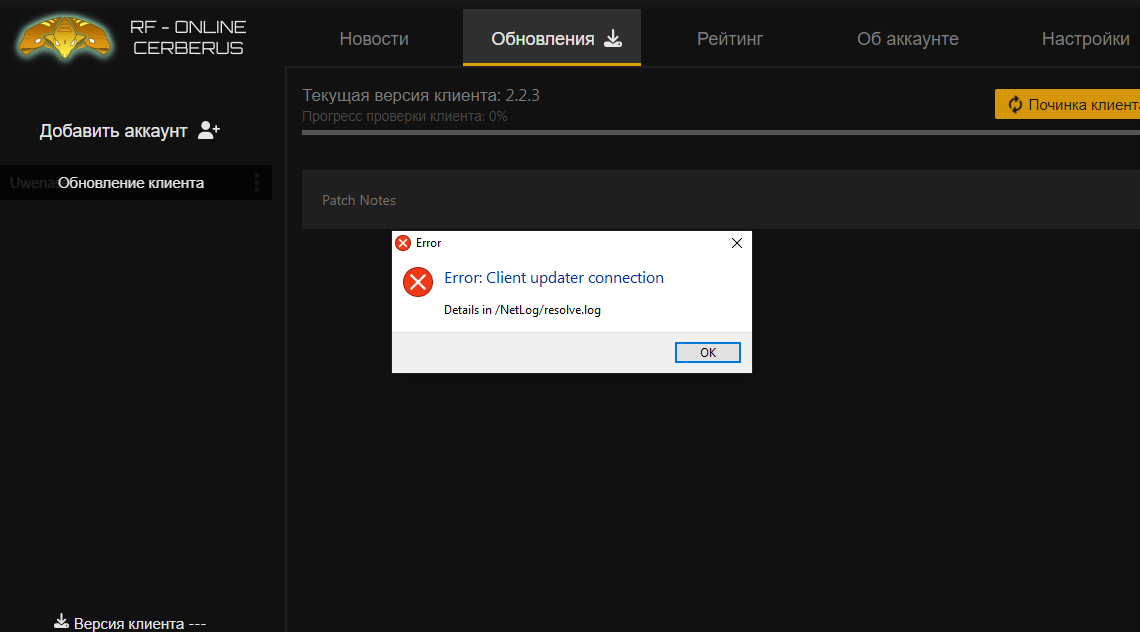Close the Error dialog with the X

click(737, 243)
